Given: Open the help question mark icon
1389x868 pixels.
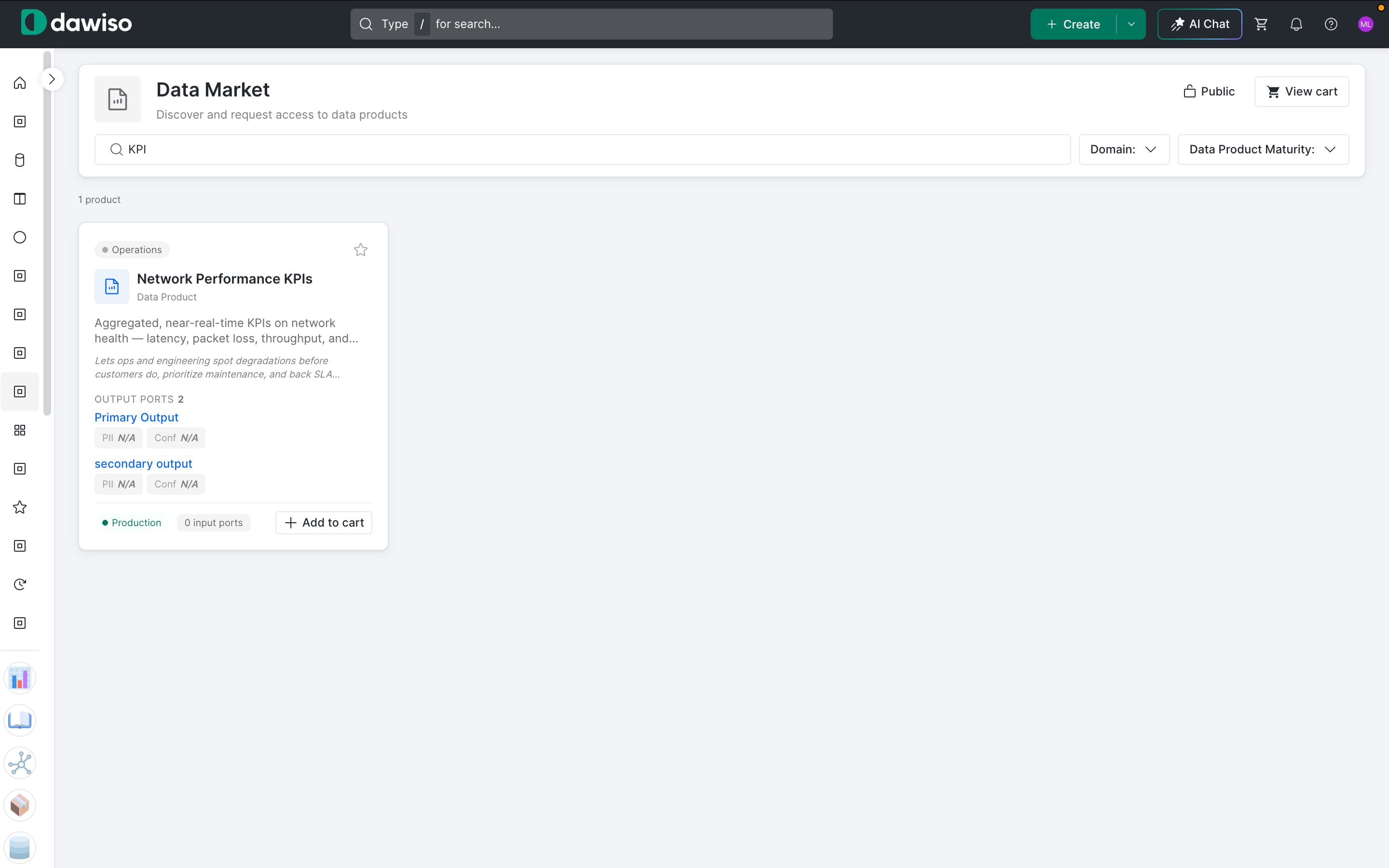Looking at the screenshot, I should pos(1331,24).
